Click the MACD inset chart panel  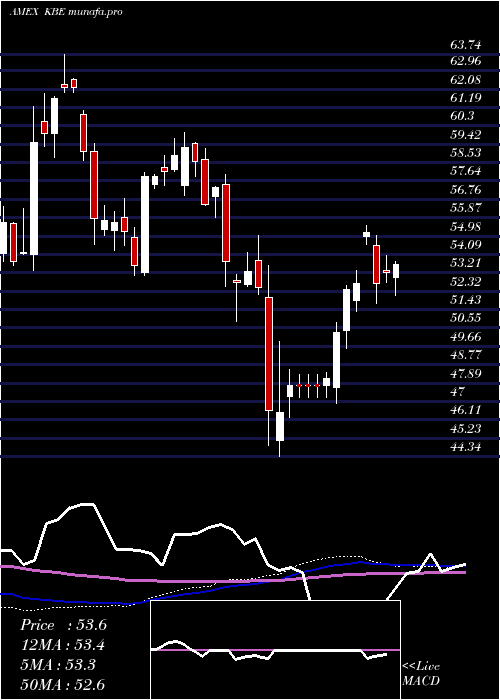click(275, 650)
